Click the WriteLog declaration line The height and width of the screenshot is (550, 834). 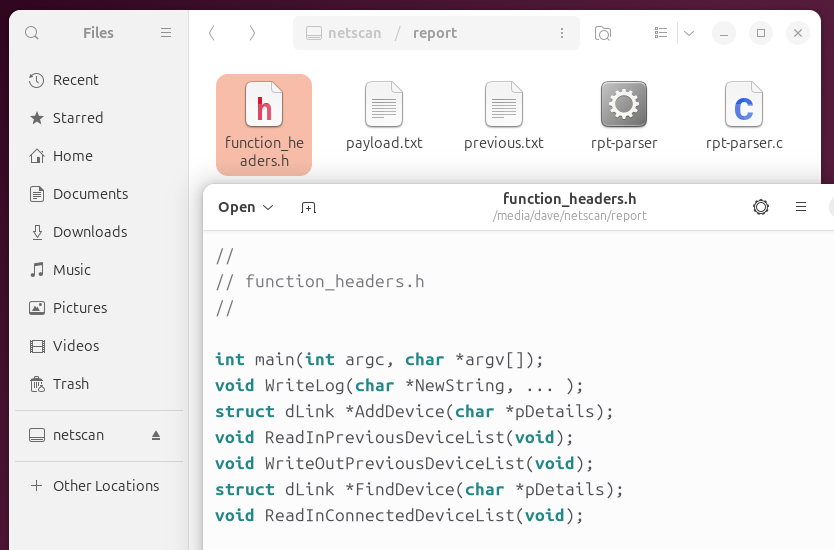[399, 386]
